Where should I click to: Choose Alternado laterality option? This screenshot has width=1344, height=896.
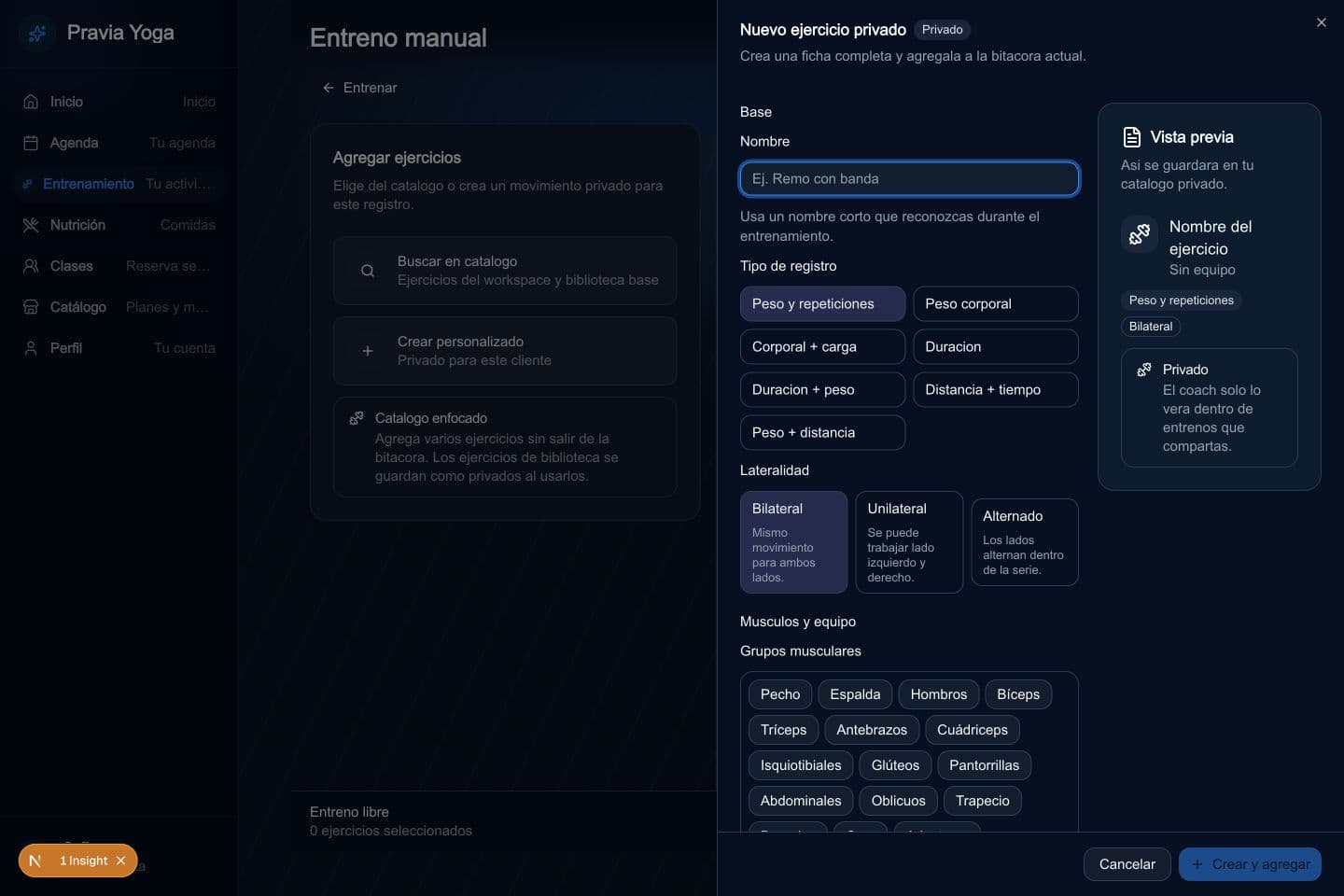coord(1025,542)
